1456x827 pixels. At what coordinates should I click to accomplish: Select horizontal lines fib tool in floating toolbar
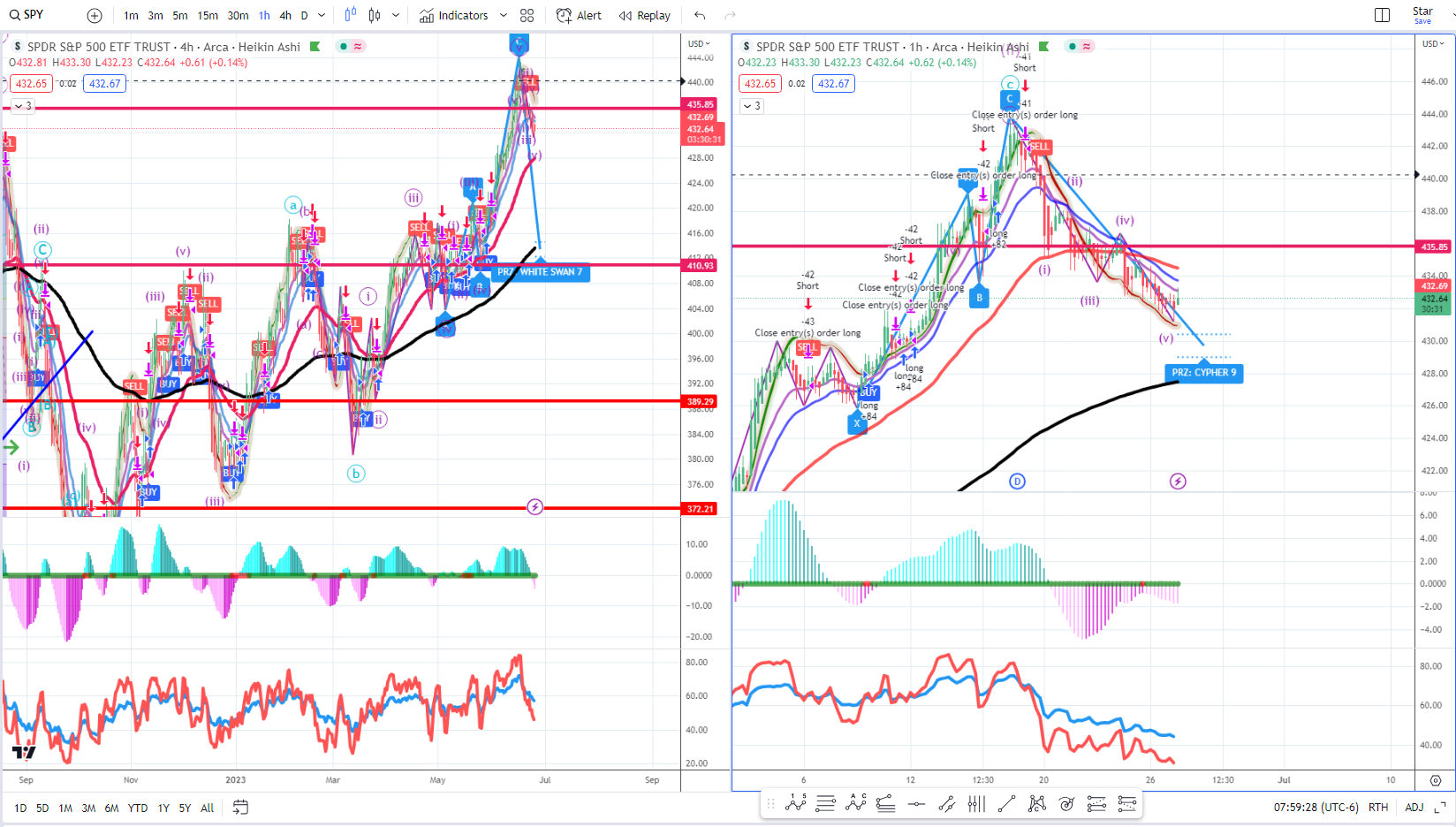click(x=826, y=803)
